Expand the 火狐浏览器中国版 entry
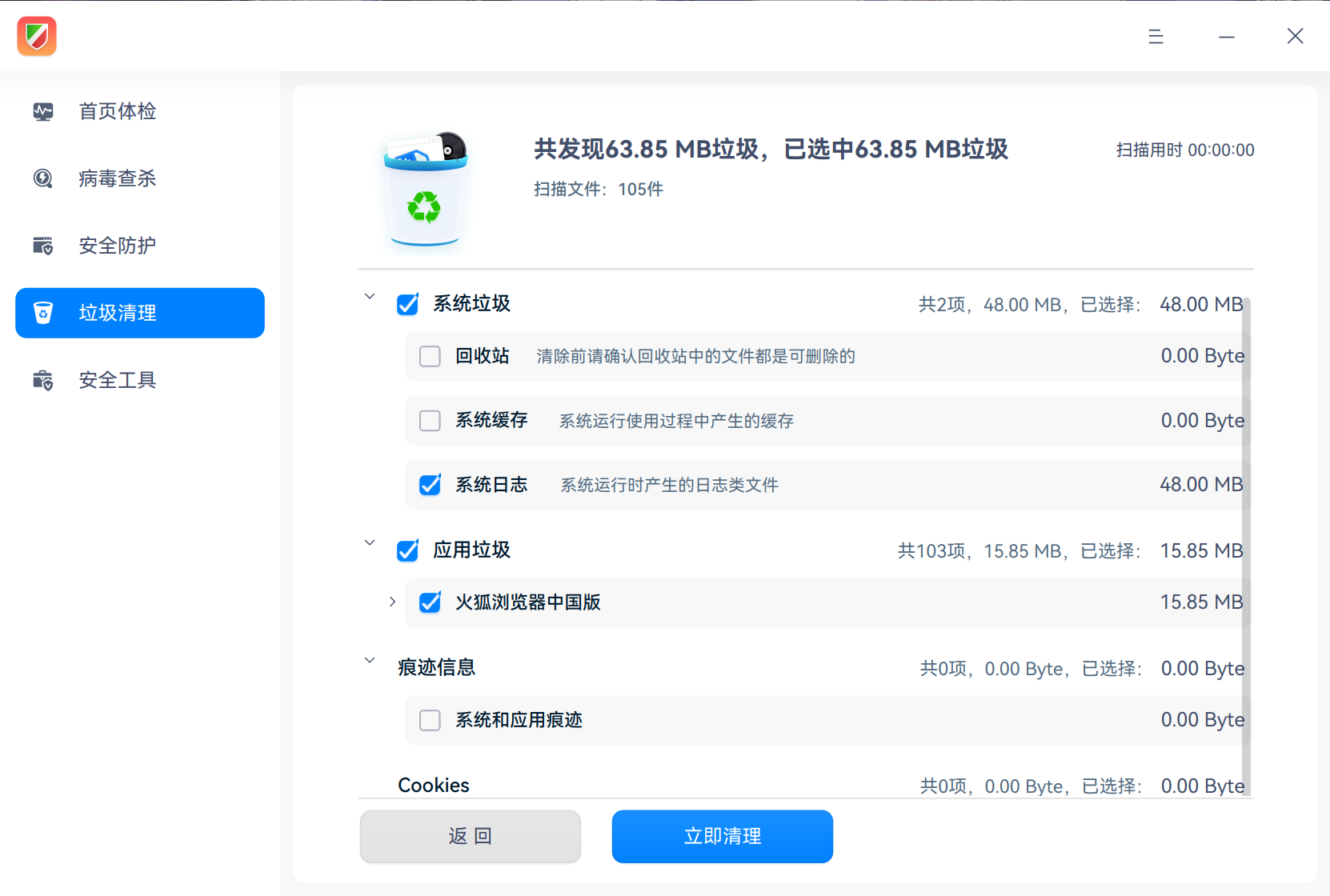Screen dimensions: 1330x896 pos(391,602)
